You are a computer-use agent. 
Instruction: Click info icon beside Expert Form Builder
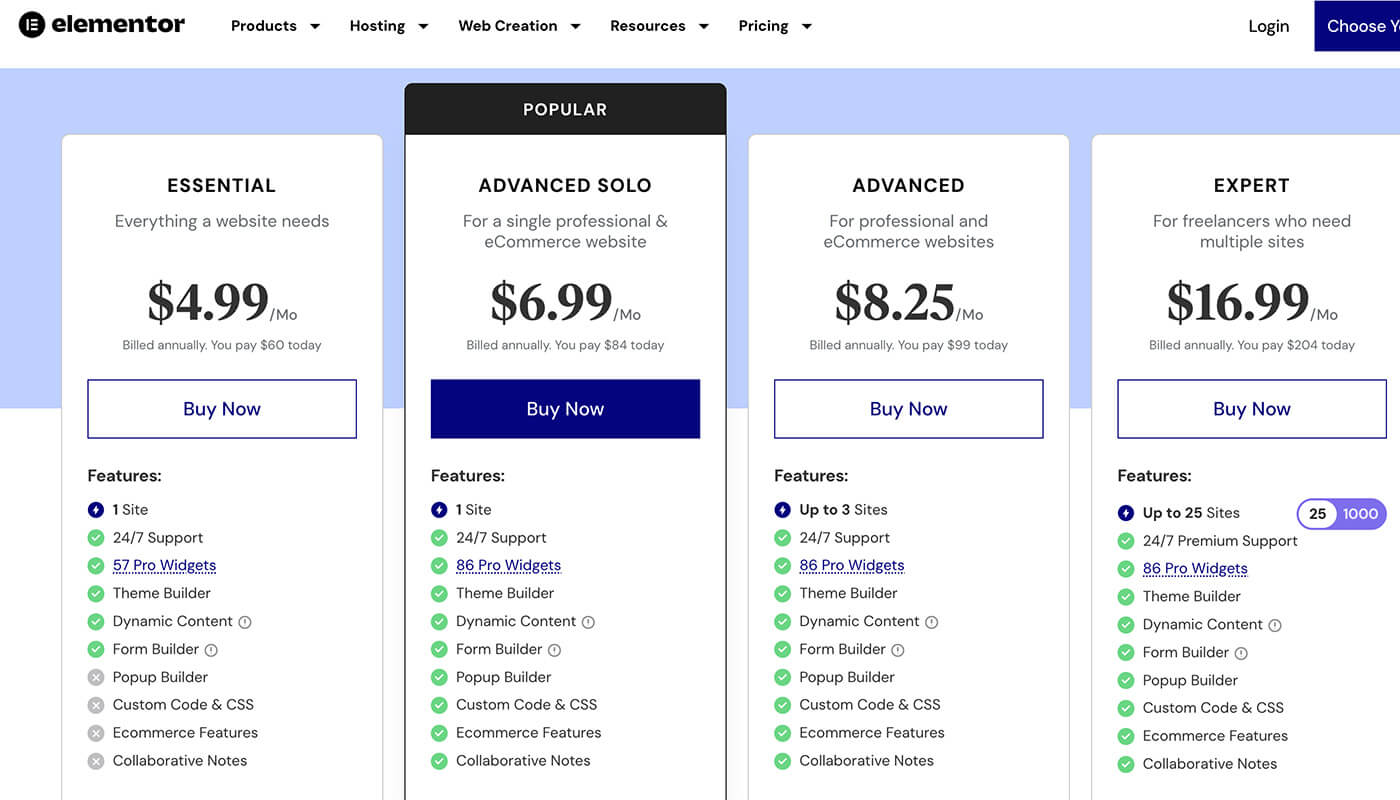coord(1241,653)
